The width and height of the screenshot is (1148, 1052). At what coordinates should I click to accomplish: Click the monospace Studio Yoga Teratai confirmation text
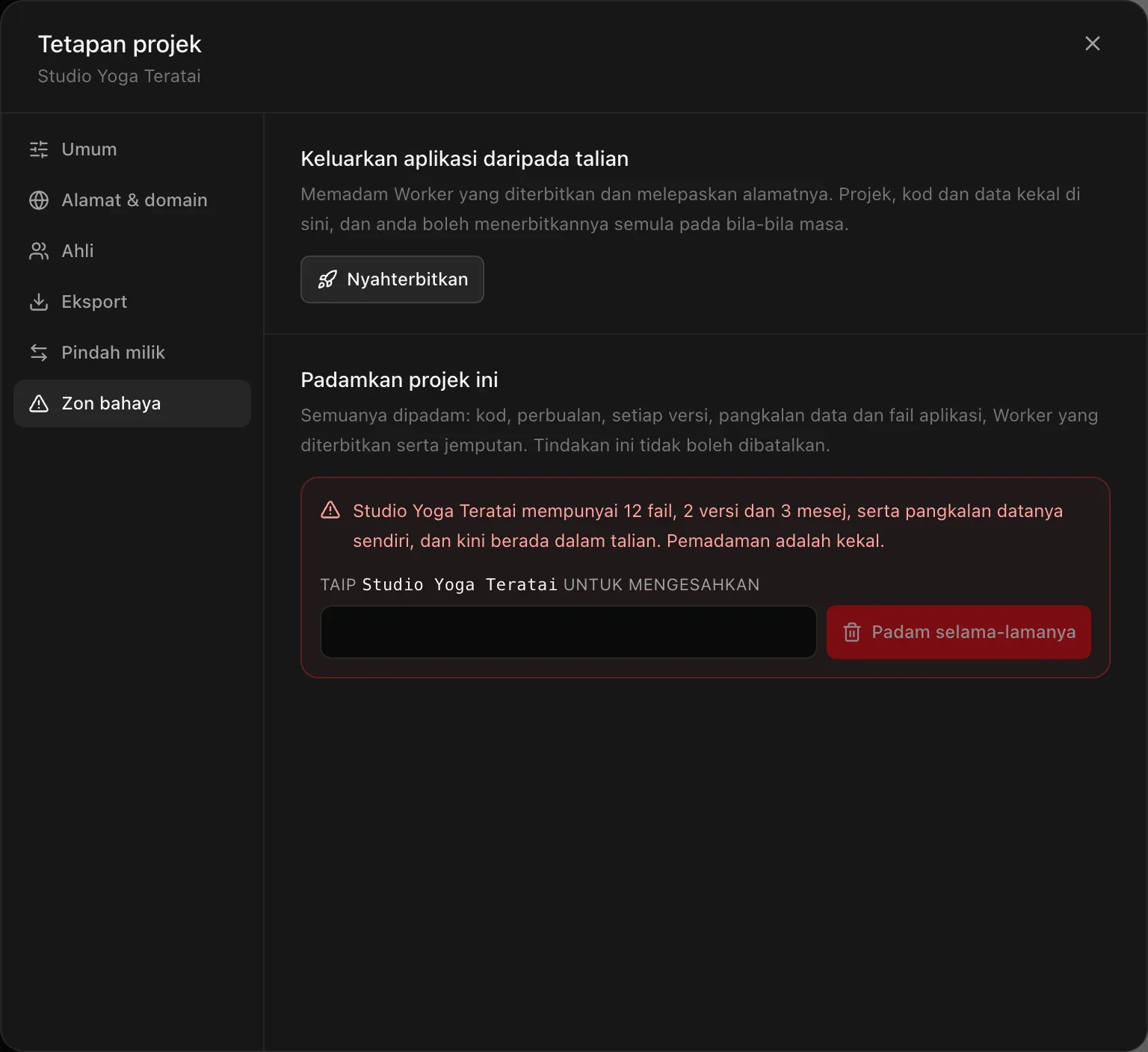click(x=460, y=584)
